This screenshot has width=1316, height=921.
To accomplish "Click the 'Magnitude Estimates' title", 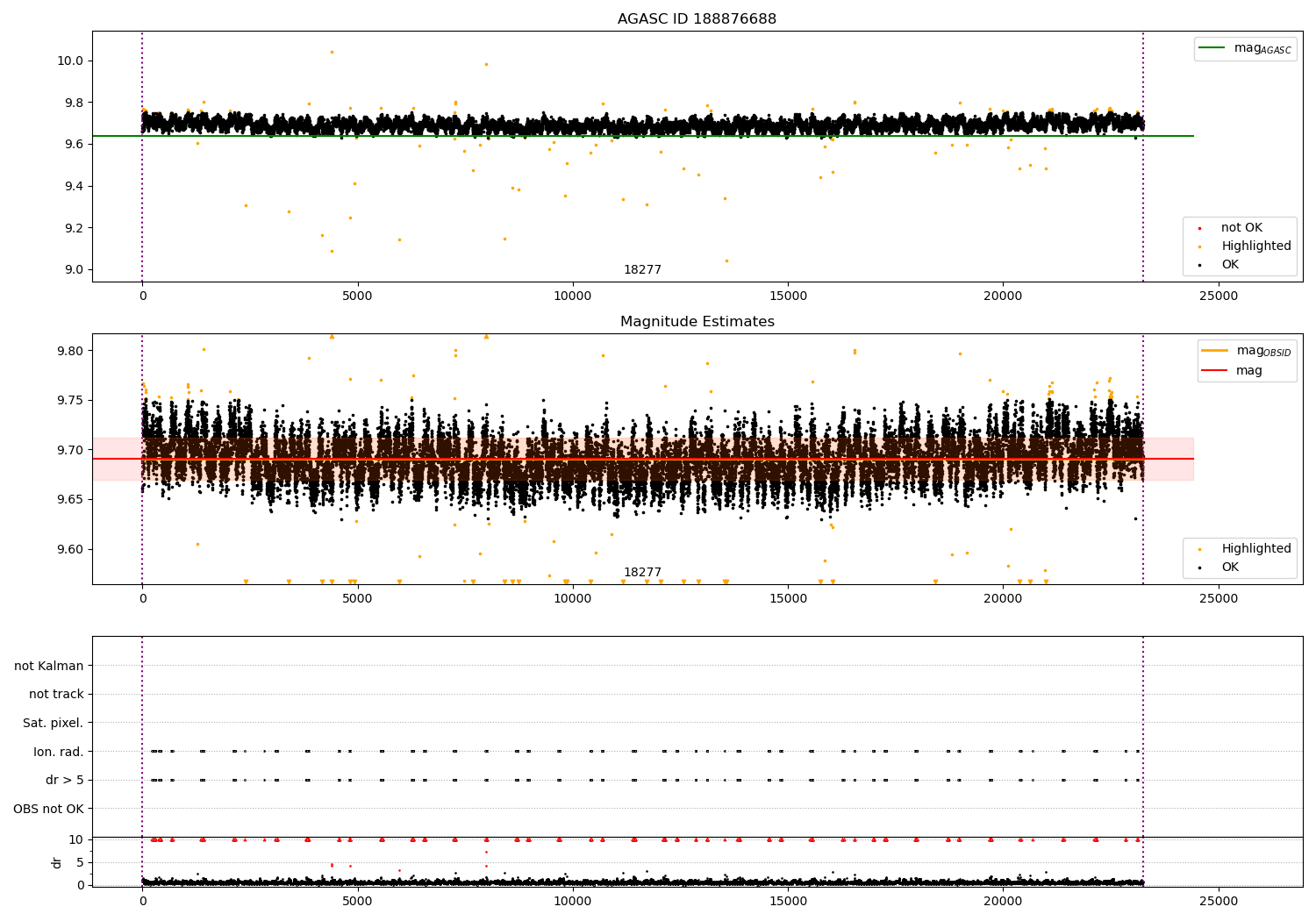I will 697,322.
